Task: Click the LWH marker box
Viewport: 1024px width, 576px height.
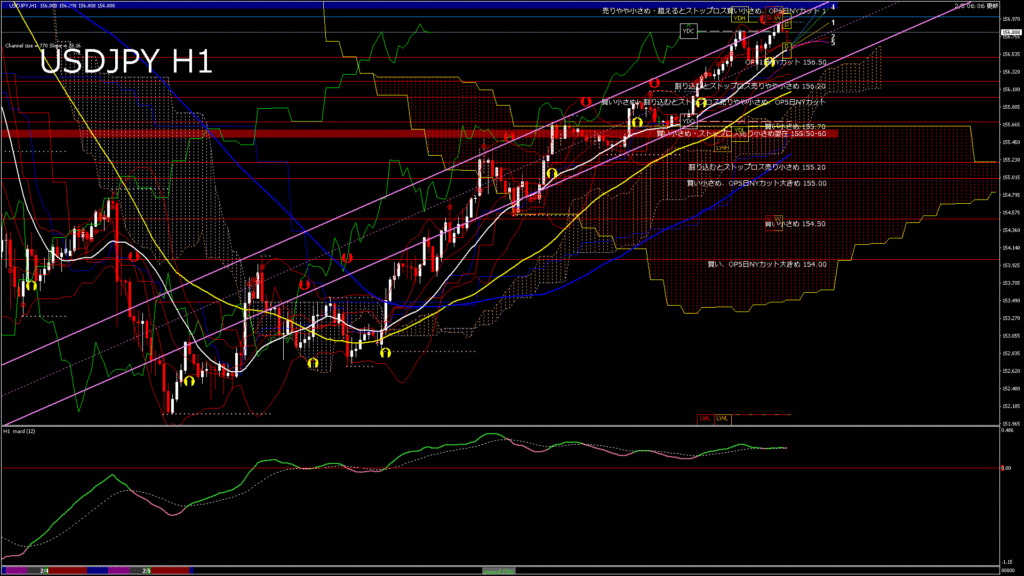Action: coord(722,147)
